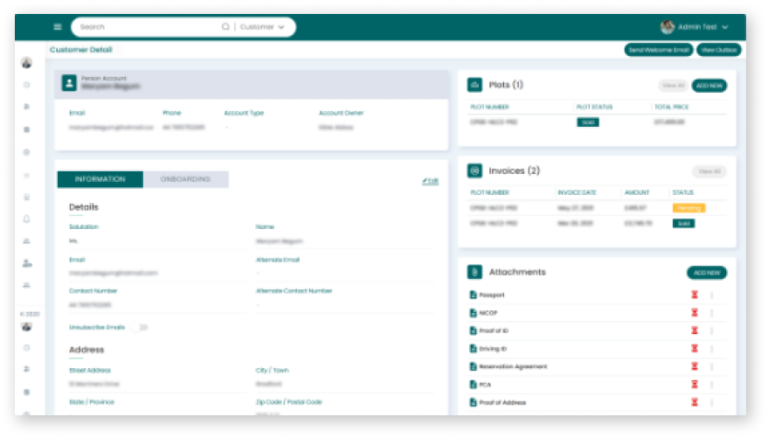Open the hamburger menu in top bar
Screen dimensions: 768x438
(58, 27)
